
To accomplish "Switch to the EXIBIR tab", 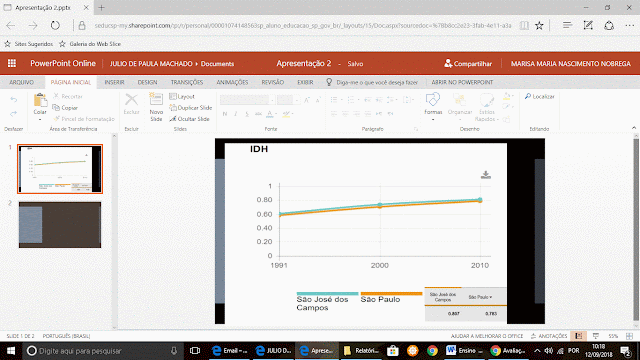I will pos(305,82).
